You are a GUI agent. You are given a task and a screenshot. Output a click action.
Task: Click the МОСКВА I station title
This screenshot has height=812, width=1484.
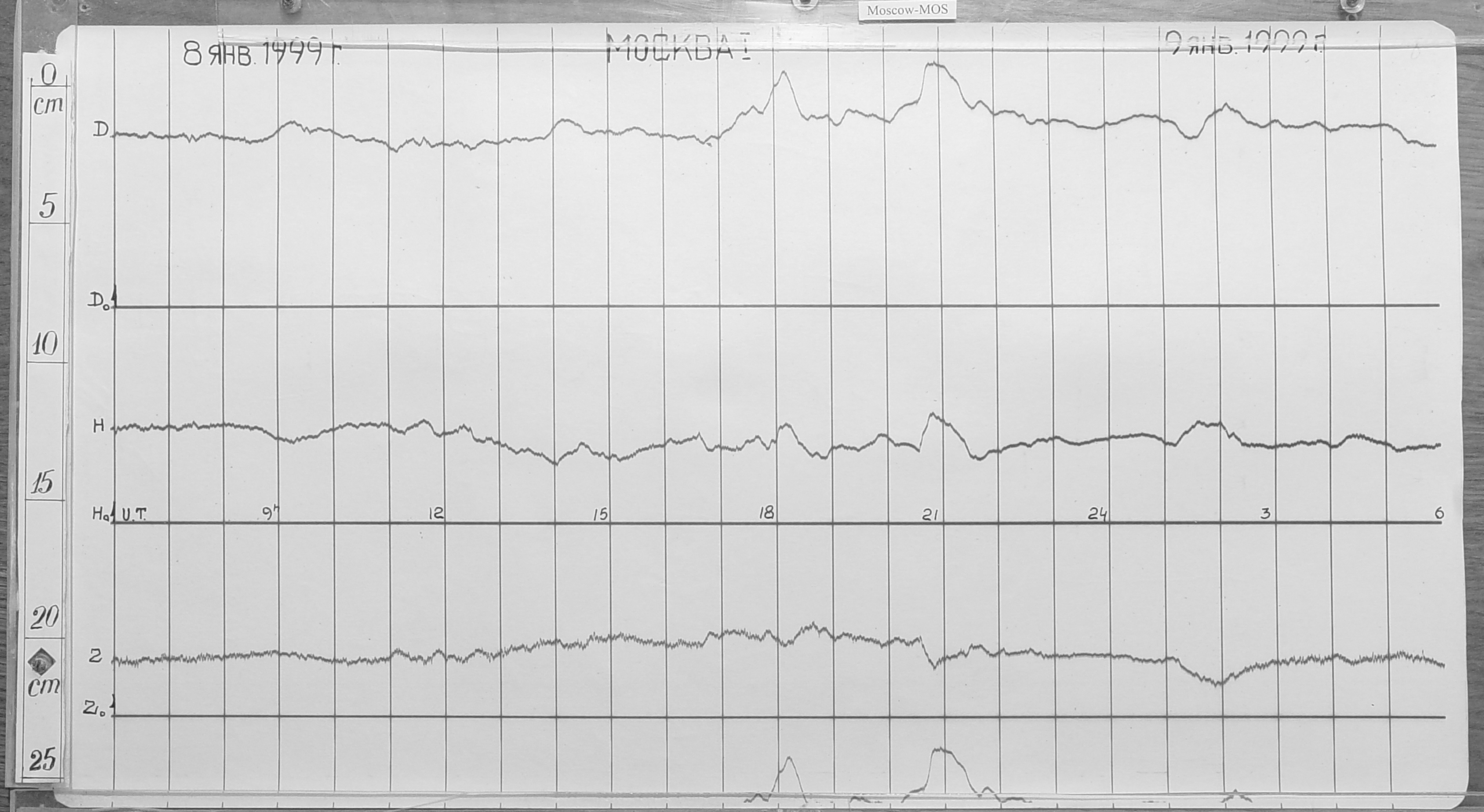tap(678, 47)
